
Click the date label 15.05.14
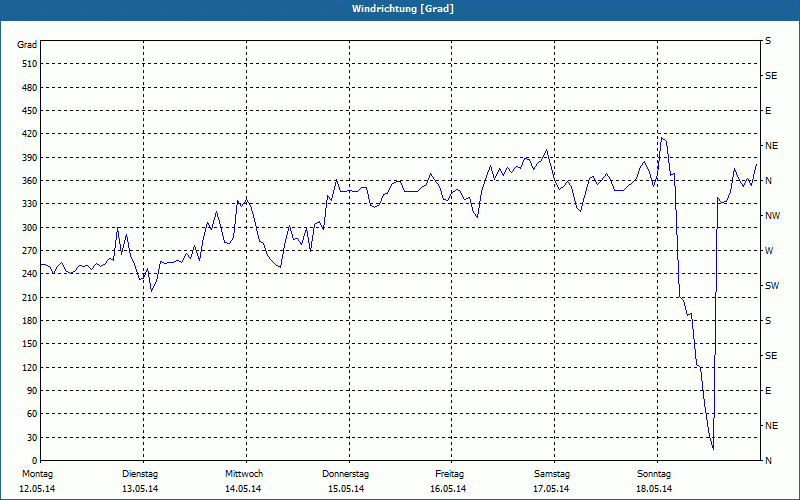click(x=346, y=489)
